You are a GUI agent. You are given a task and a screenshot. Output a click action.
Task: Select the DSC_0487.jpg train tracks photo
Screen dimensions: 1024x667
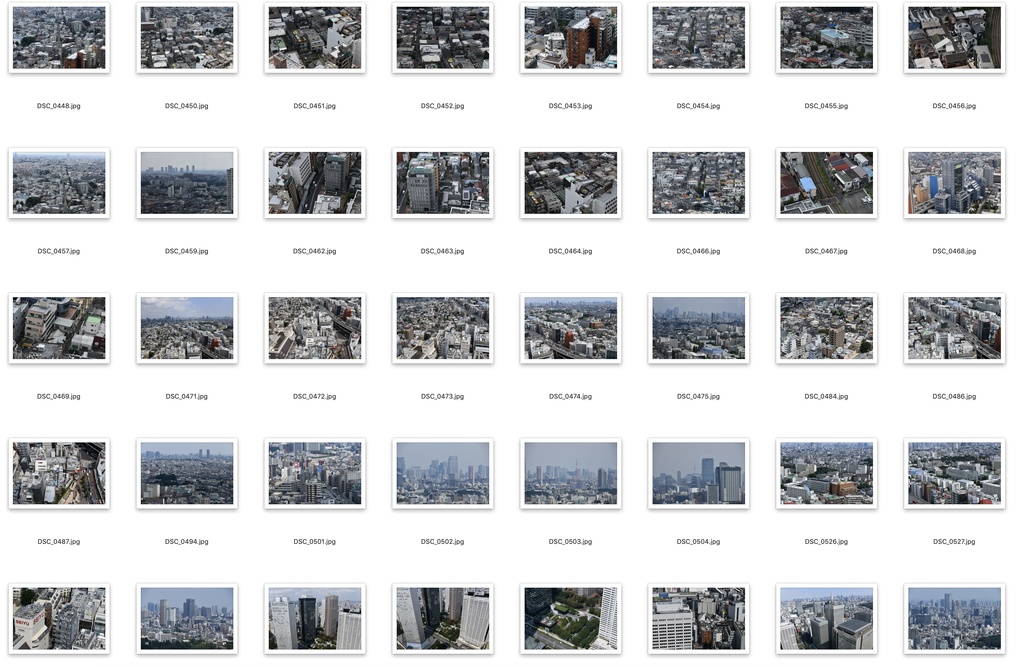(x=59, y=473)
